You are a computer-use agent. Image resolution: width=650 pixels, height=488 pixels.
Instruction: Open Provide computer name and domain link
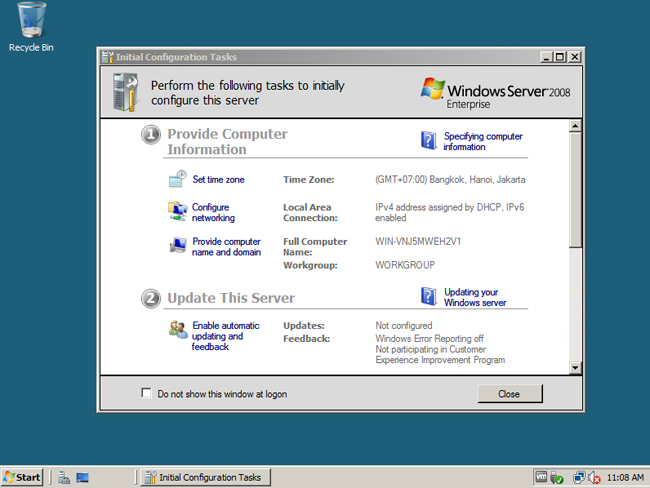click(226, 247)
